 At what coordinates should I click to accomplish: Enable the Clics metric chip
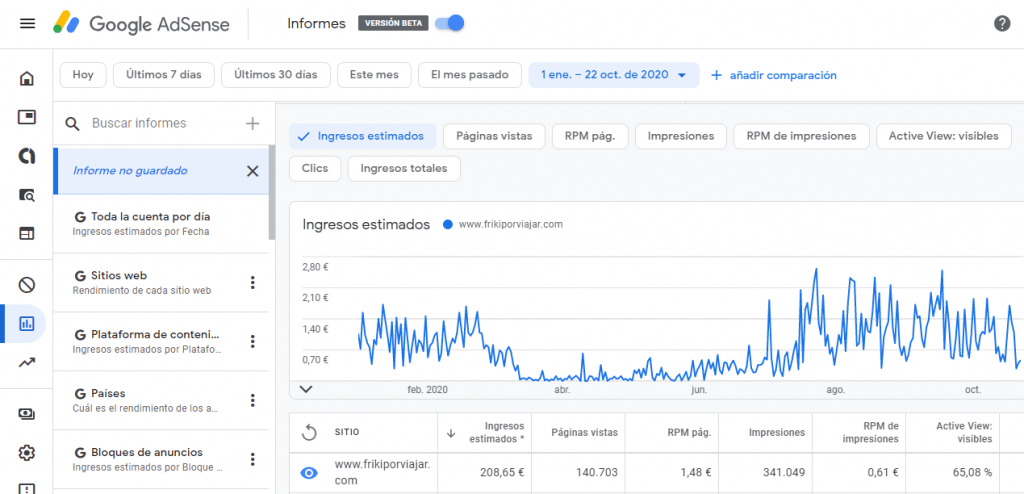[315, 169]
